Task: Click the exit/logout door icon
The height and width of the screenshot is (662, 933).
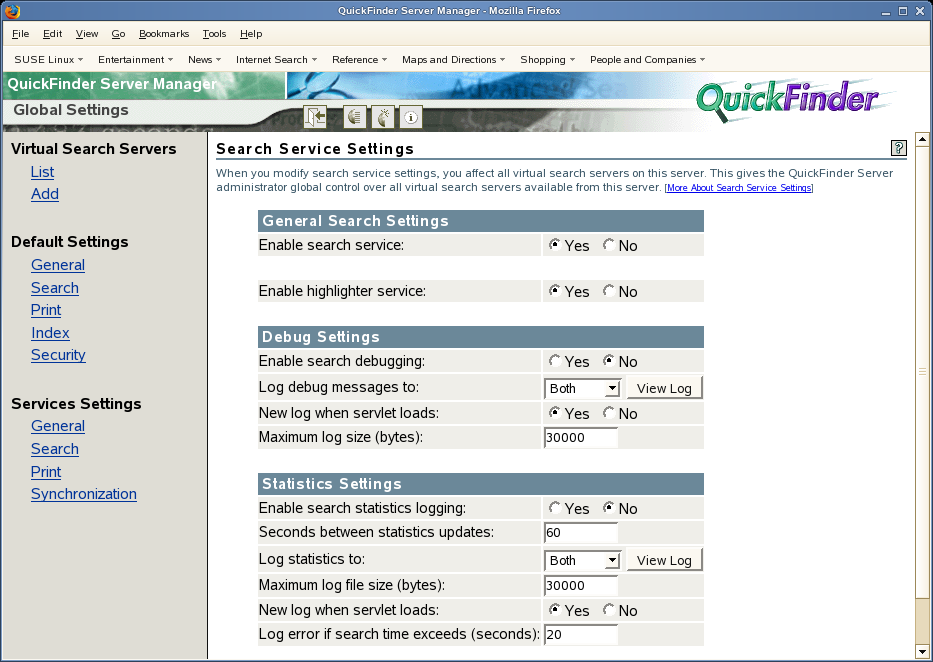Action: tap(315, 117)
